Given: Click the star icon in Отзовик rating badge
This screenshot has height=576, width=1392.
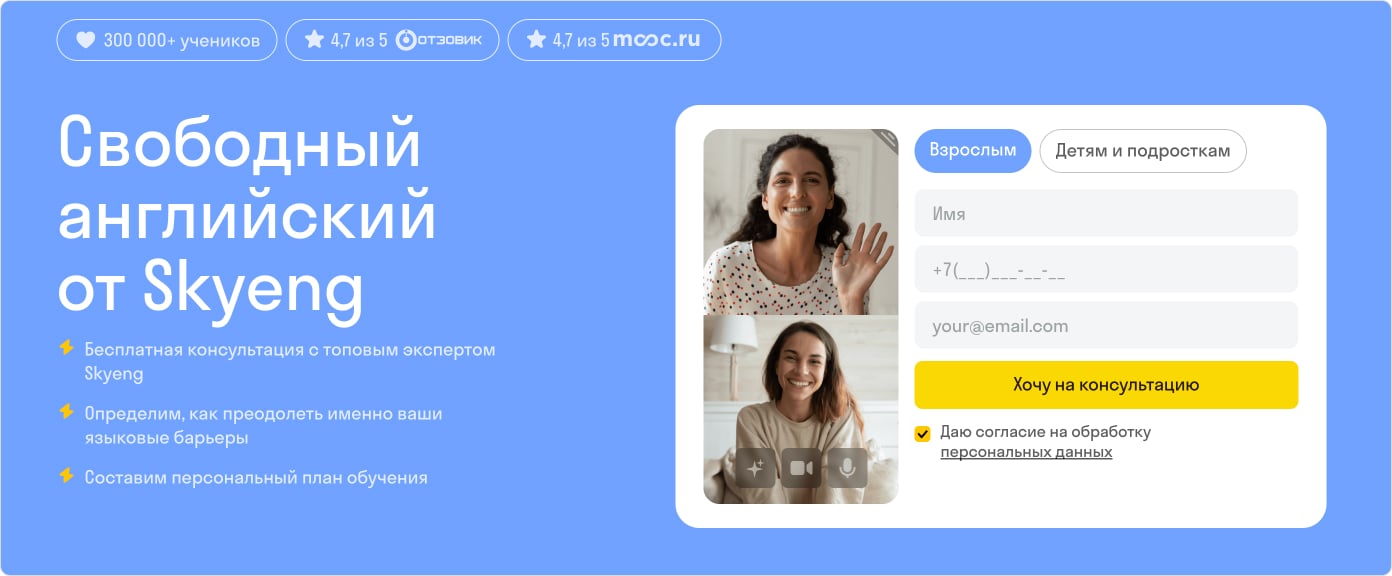Looking at the screenshot, I should (x=314, y=40).
